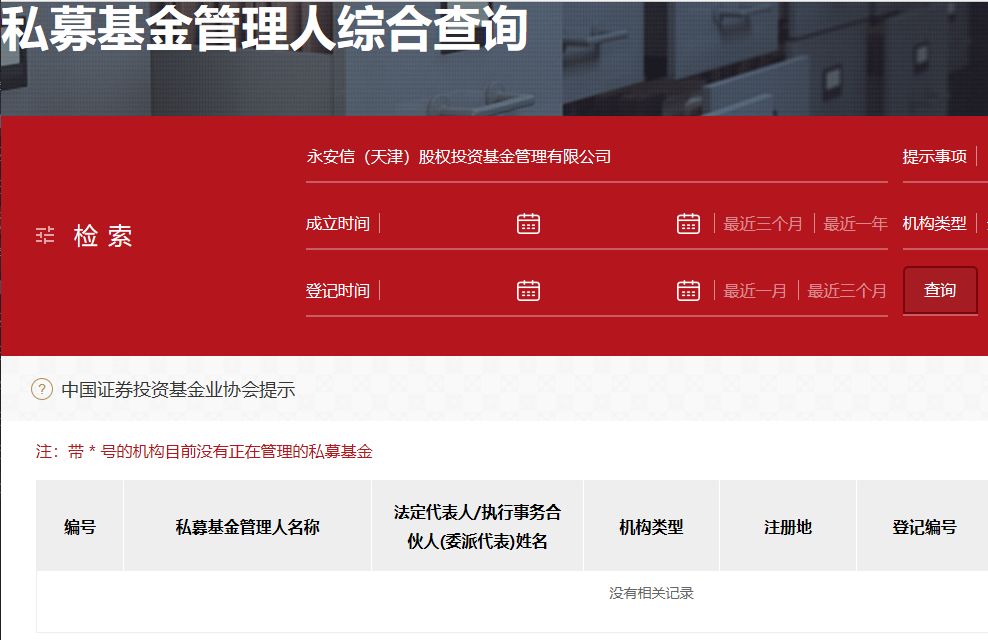988x640 pixels.
Task: Select 最近三个月 for 登记时间
Action: click(847, 290)
